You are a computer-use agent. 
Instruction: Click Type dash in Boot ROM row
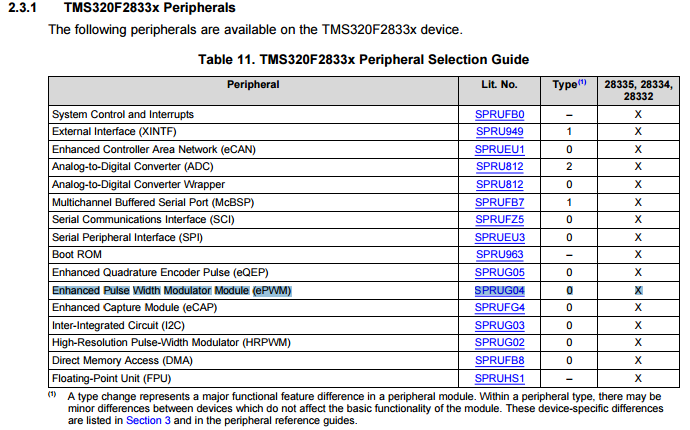coord(569,255)
